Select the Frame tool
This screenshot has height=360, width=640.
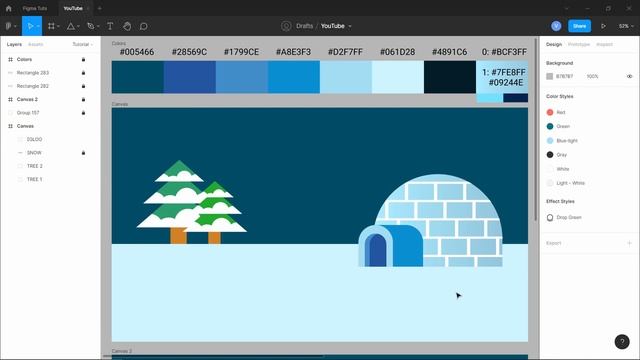coord(51,26)
